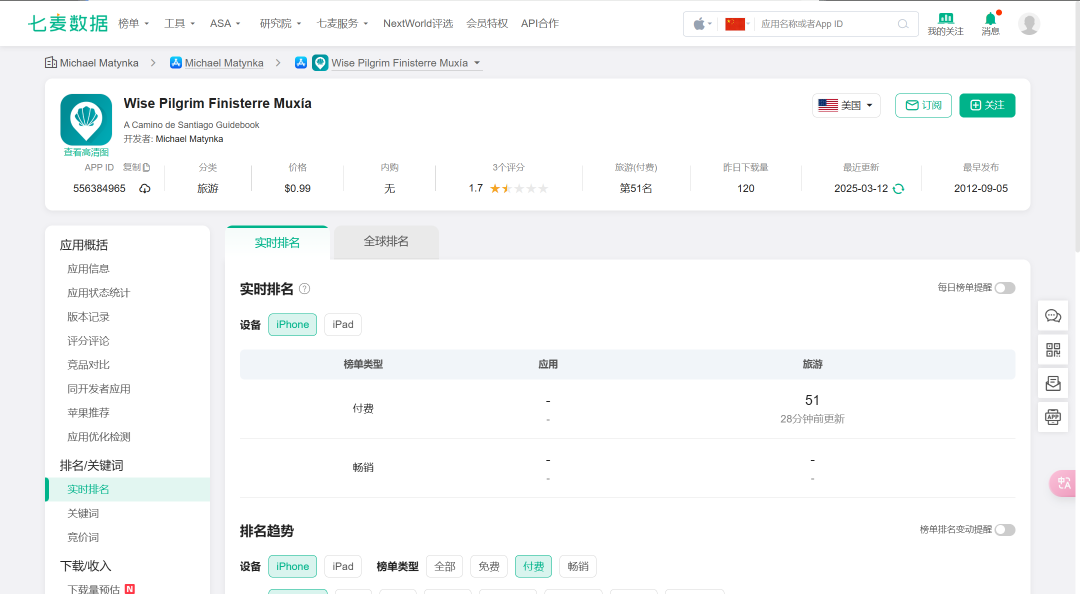Open 关键词 in sidebar
Image resolution: width=1080 pixels, height=594 pixels.
(x=83, y=513)
